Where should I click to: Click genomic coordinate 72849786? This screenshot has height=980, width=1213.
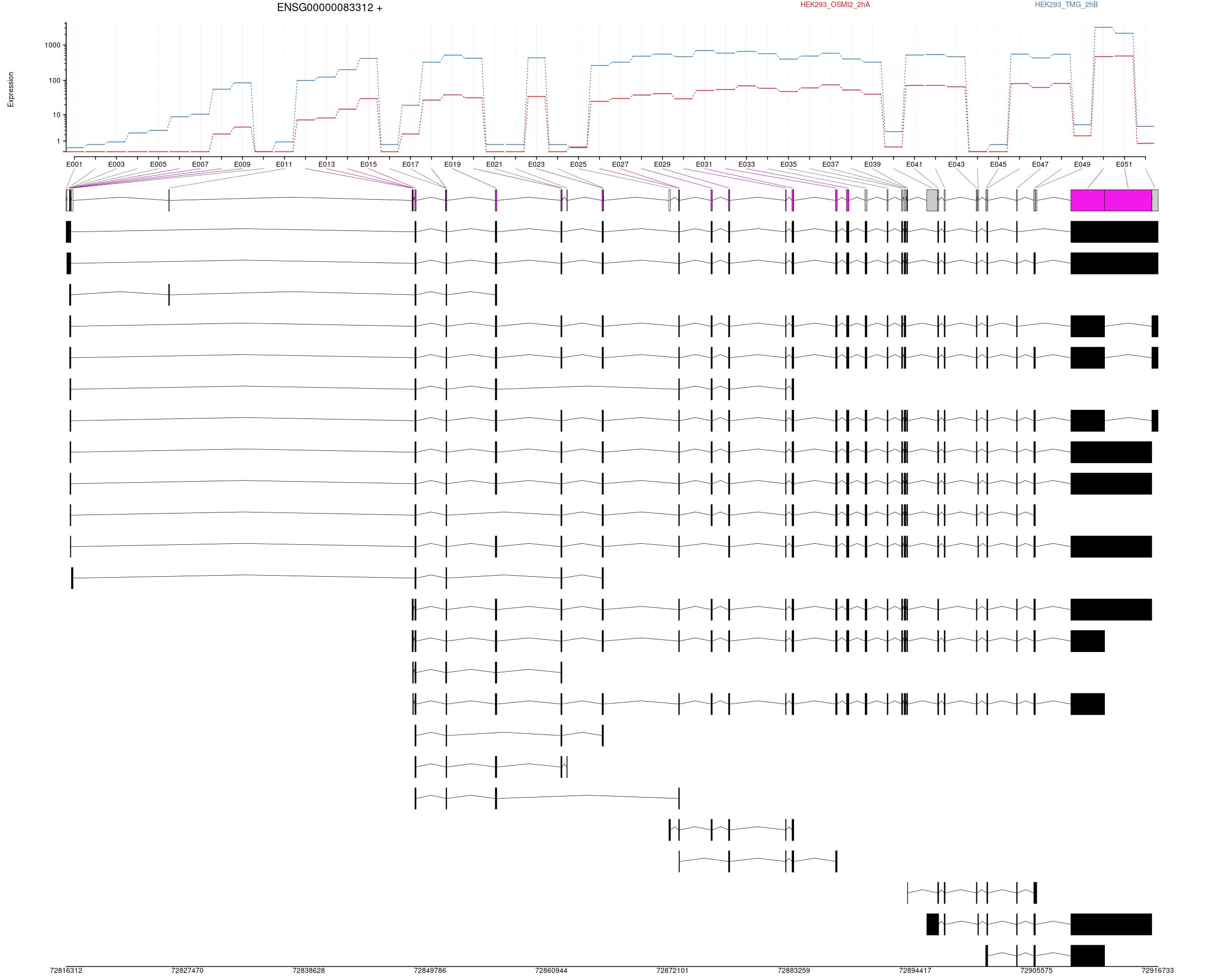430,971
